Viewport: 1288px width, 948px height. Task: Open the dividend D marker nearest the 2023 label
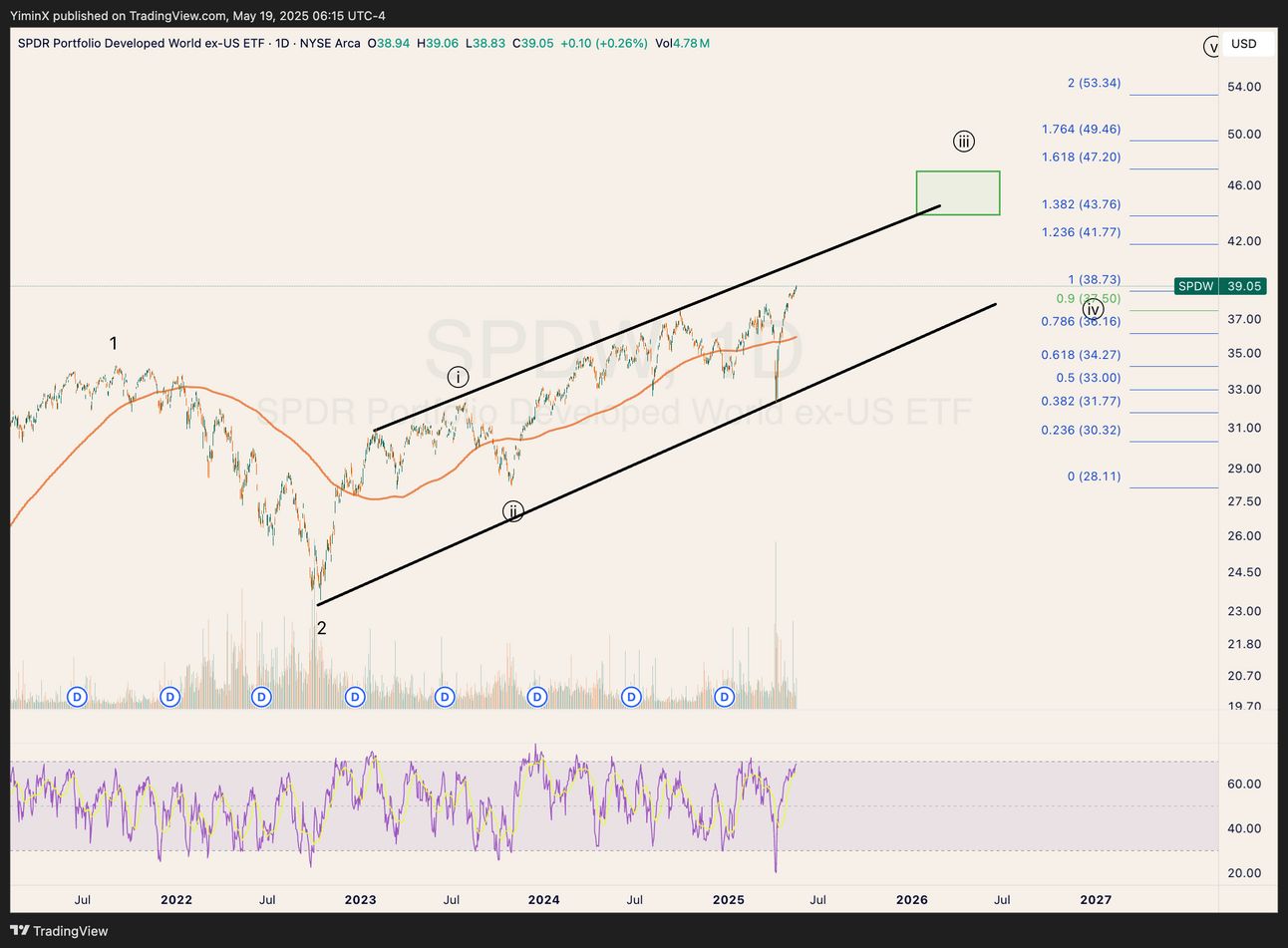pyautogui.click(x=354, y=697)
